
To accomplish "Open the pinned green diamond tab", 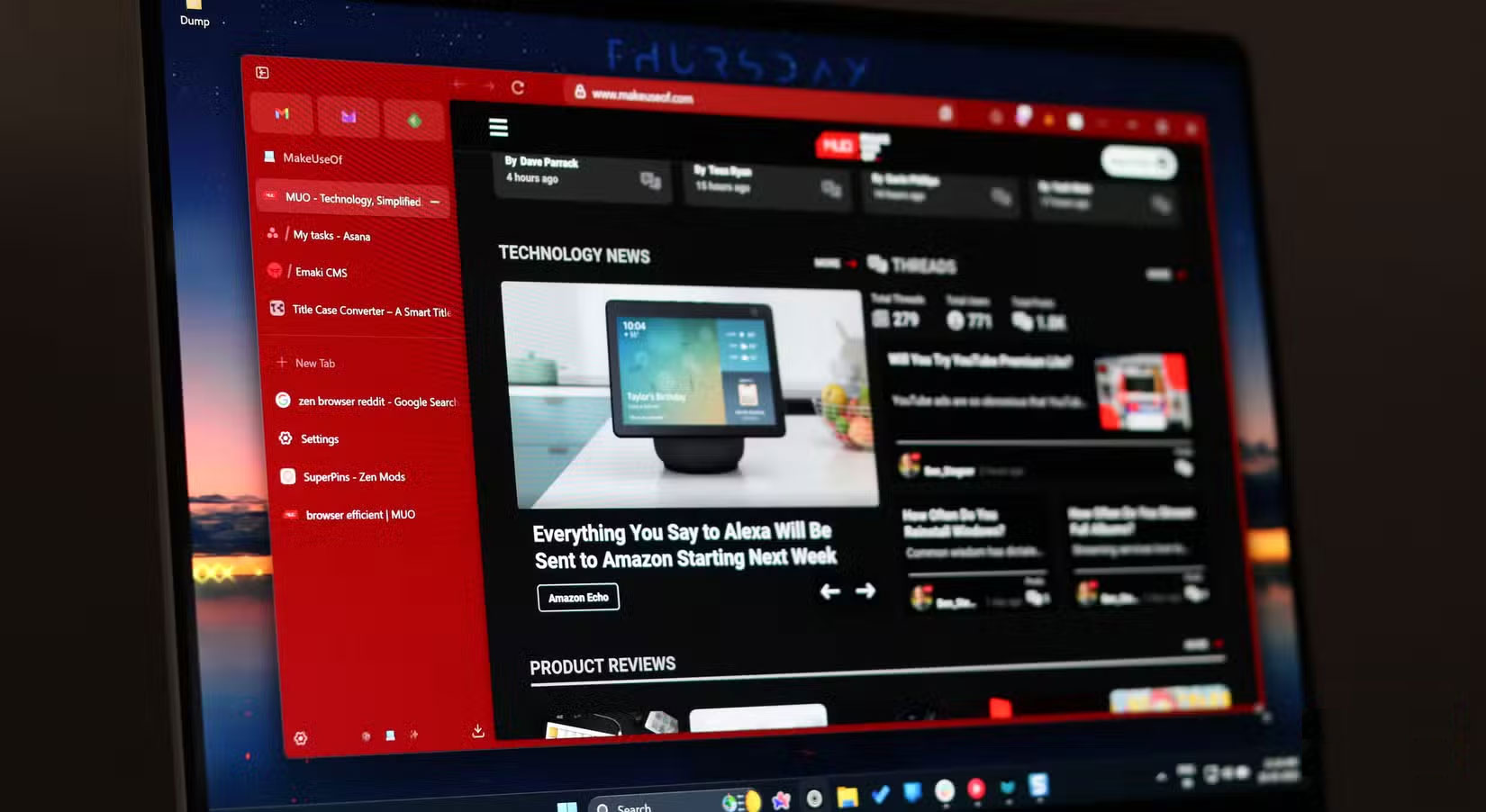I will 414,121.
